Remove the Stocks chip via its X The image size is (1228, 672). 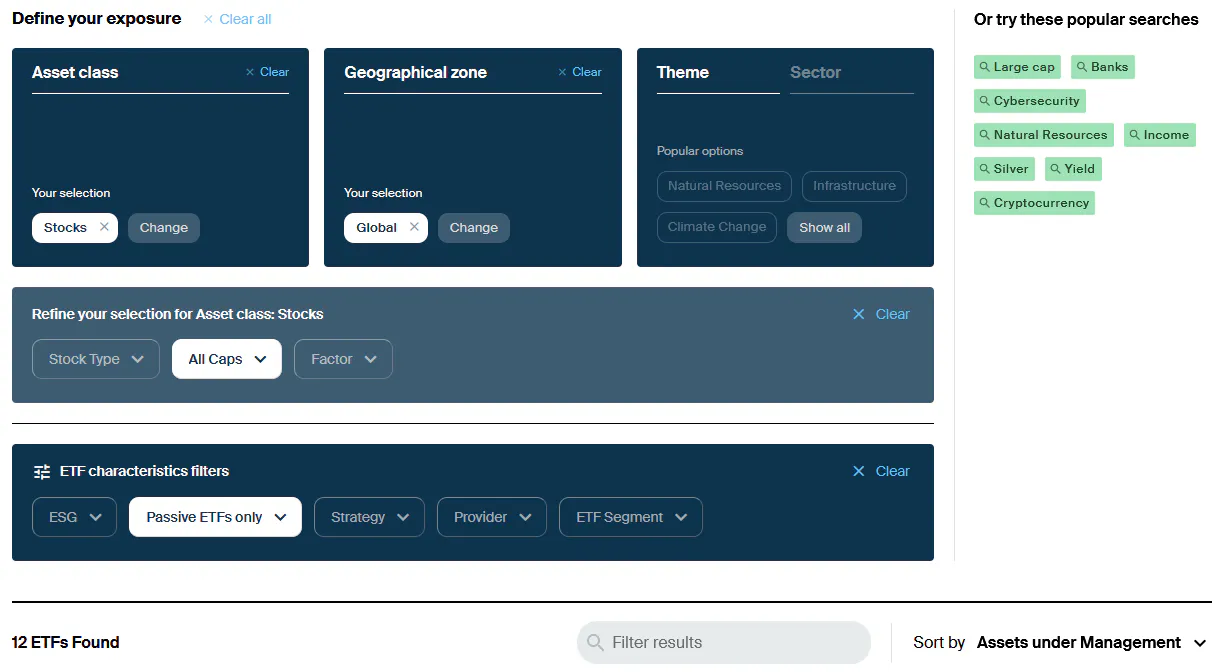(104, 228)
